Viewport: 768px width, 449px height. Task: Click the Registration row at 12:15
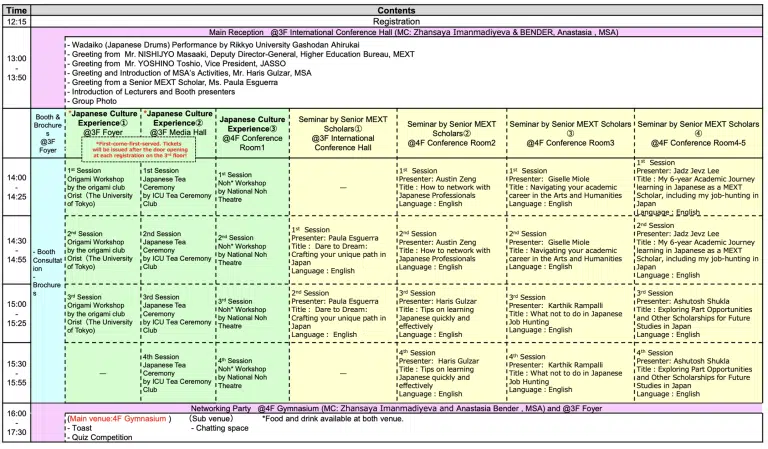point(396,22)
